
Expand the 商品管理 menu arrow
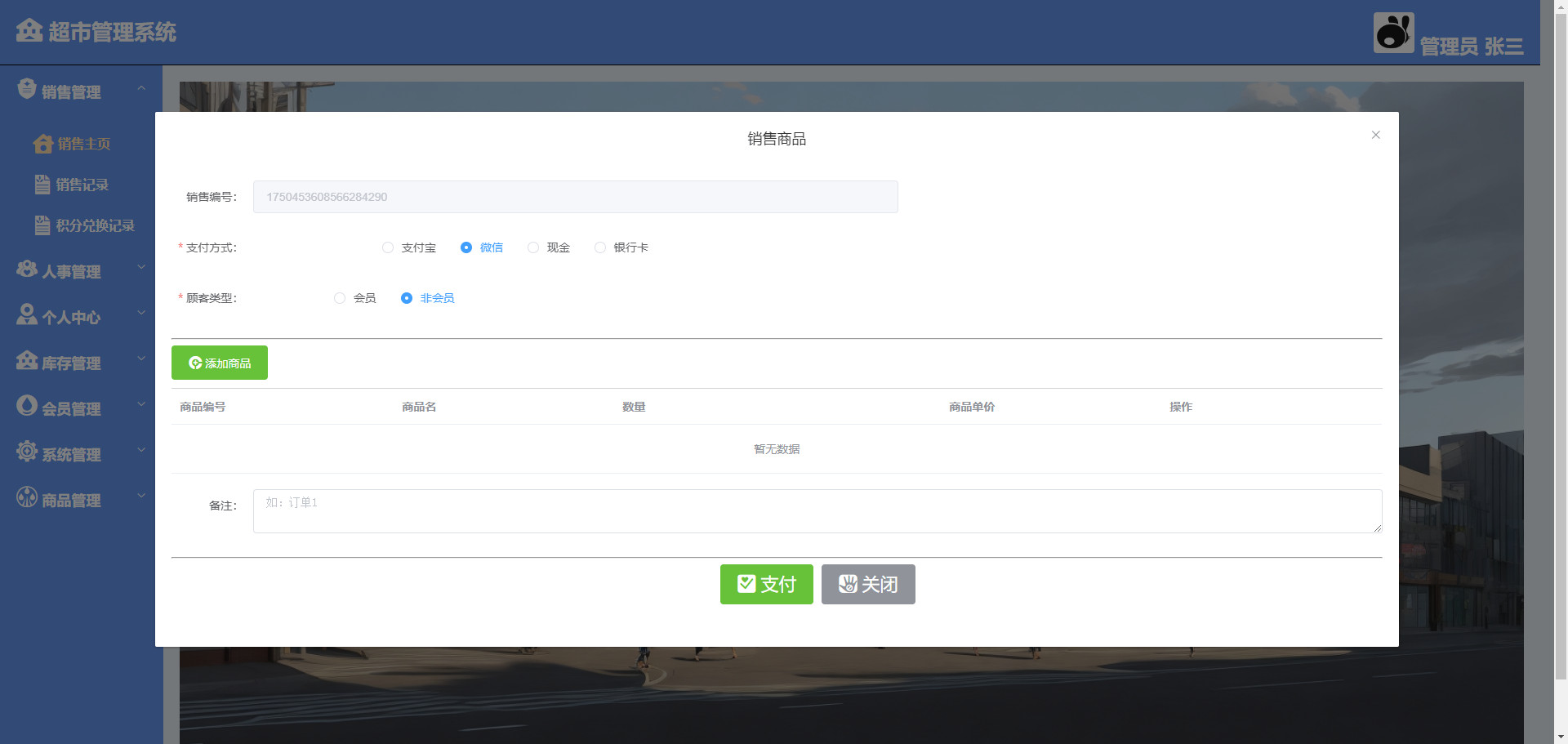pyautogui.click(x=141, y=496)
